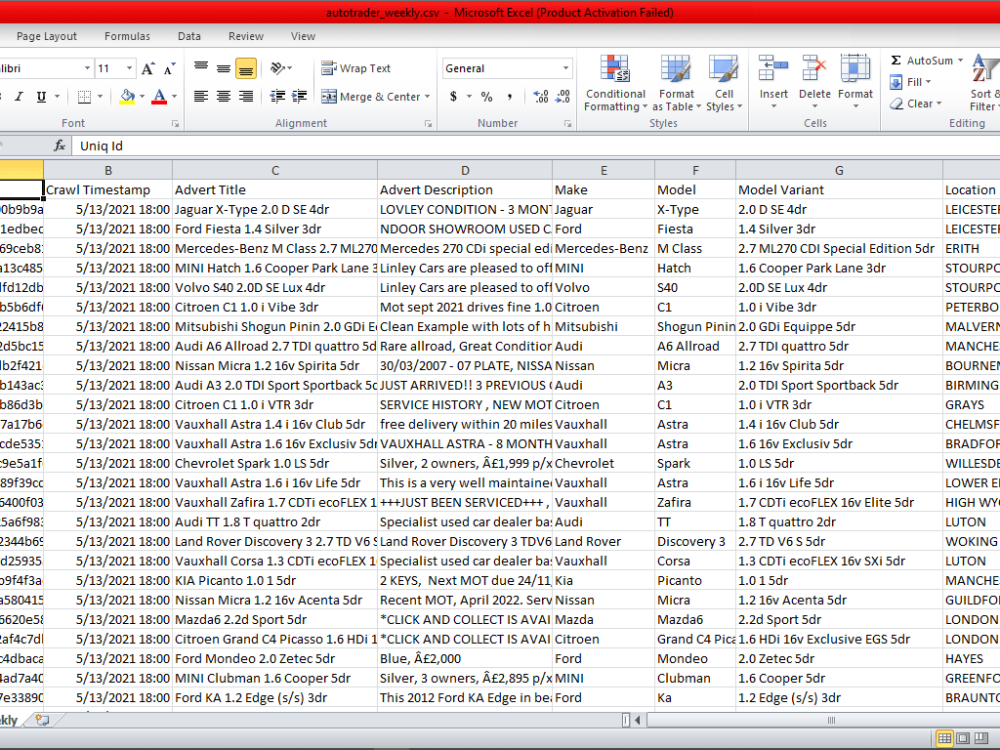This screenshot has height=750, width=1000.
Task: Click Insert Worksheet tab icon
Action: point(43,720)
